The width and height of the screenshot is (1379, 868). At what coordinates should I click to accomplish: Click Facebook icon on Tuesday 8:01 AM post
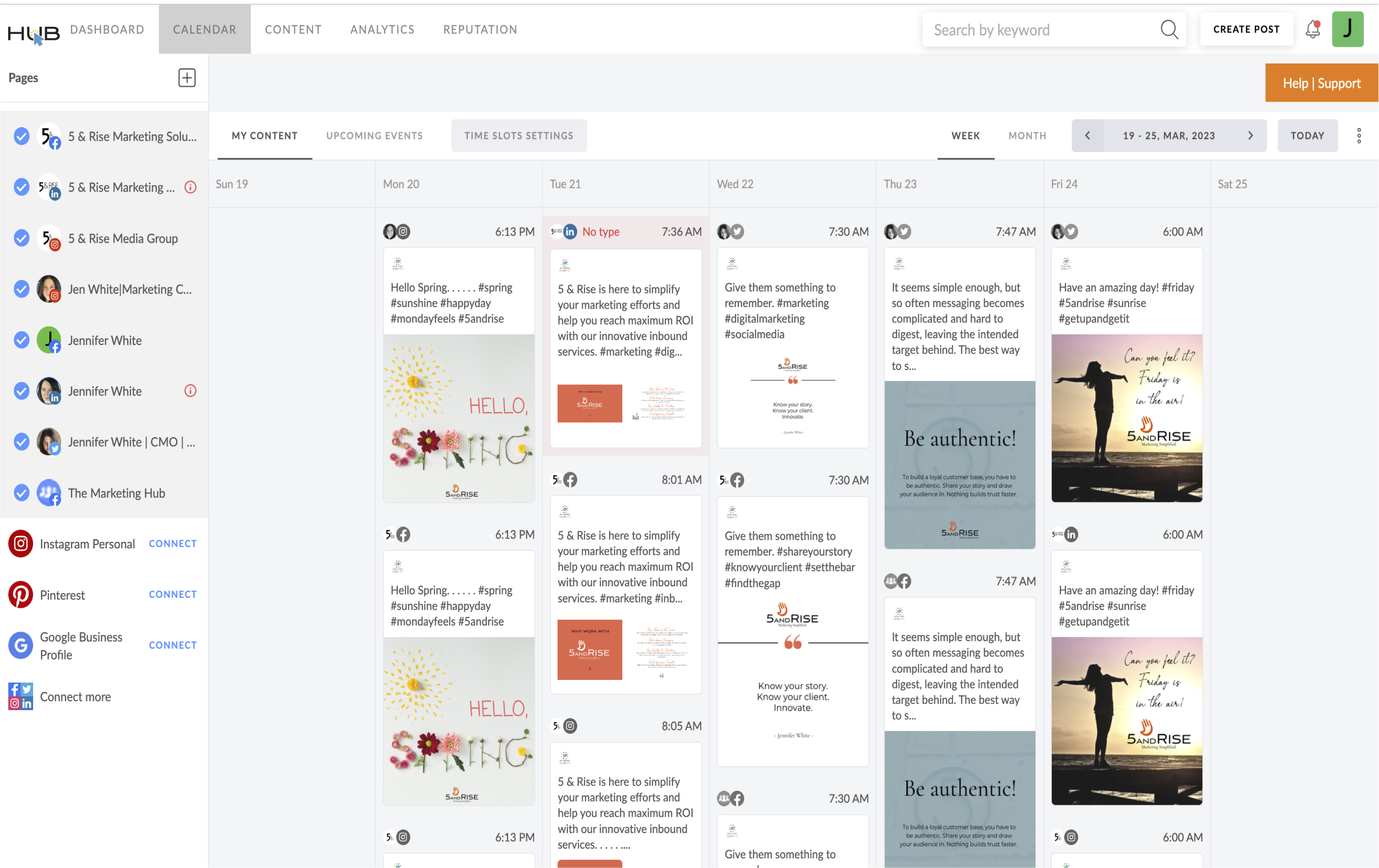point(570,480)
